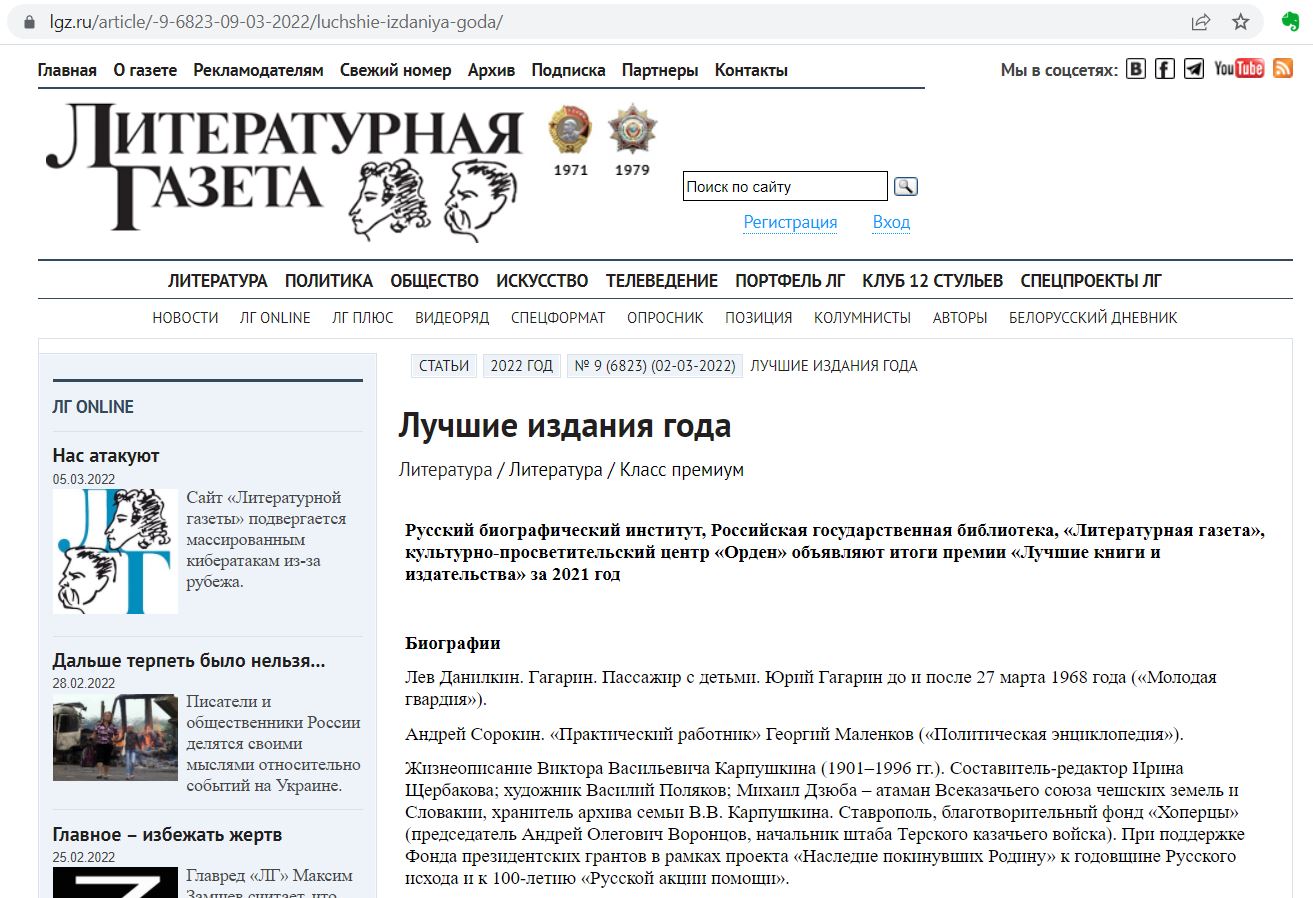Open the ЛГ ONLINE sidebar heading

point(93,407)
